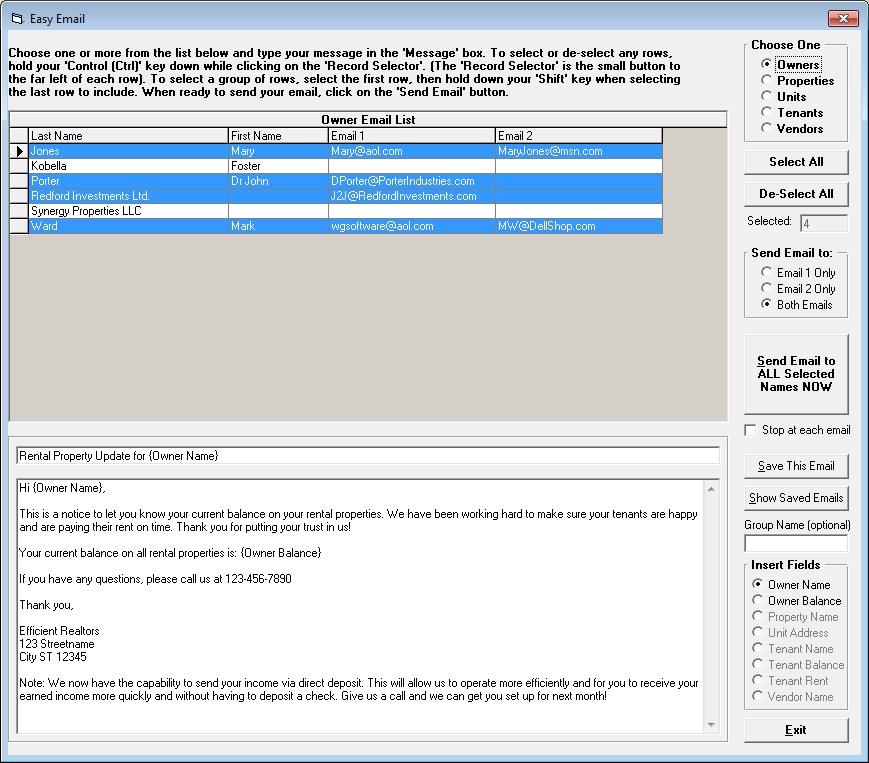This screenshot has width=869, height=763.
Task: Switch Choose One to Vendors
Action: [x=766, y=128]
